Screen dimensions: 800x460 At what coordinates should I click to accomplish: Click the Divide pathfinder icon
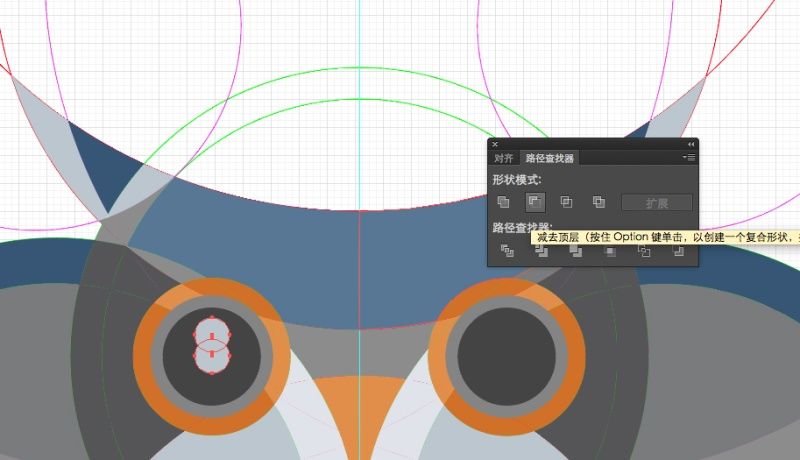click(507, 251)
